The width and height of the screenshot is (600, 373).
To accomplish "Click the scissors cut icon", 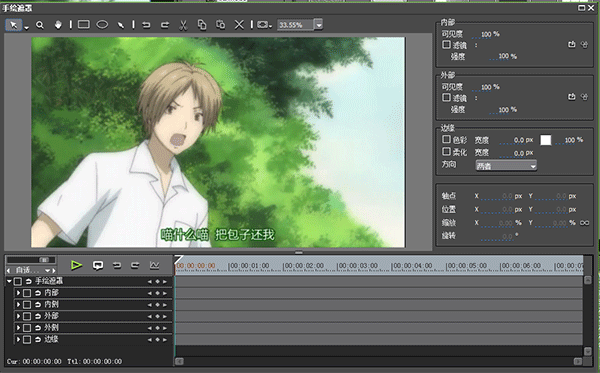I will tap(183, 25).
